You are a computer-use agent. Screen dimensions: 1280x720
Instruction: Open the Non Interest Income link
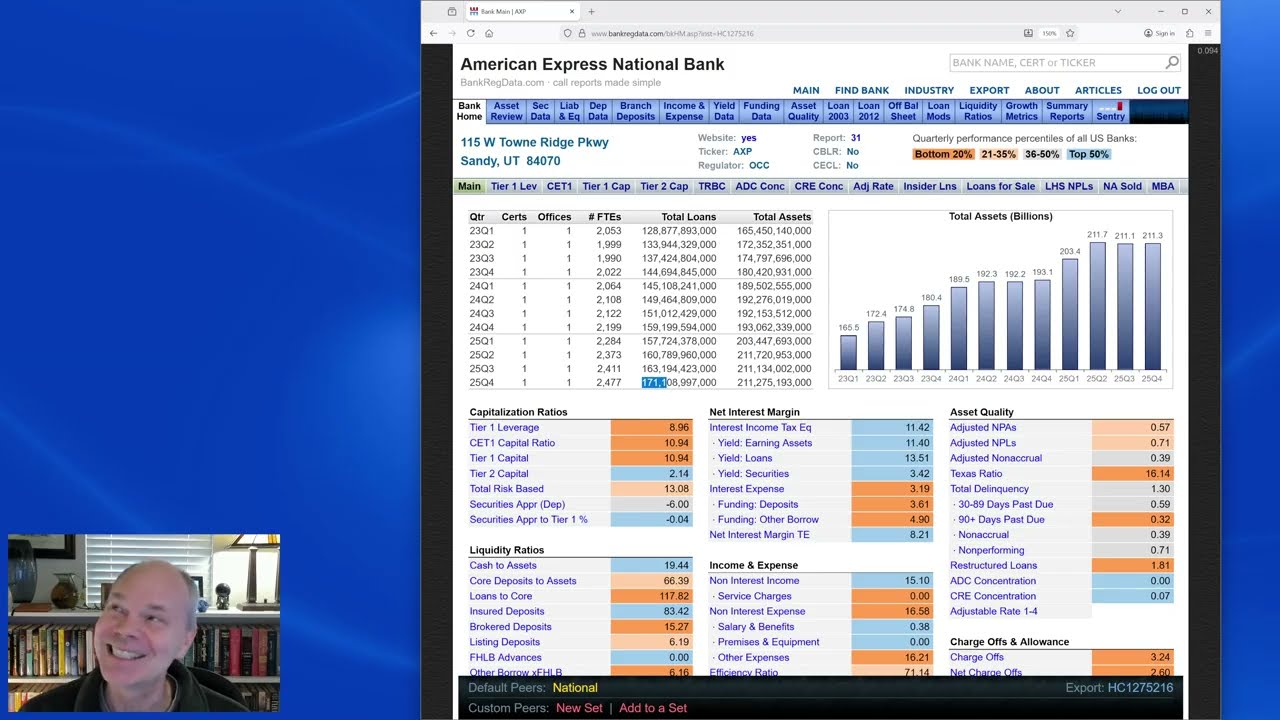tap(754, 581)
